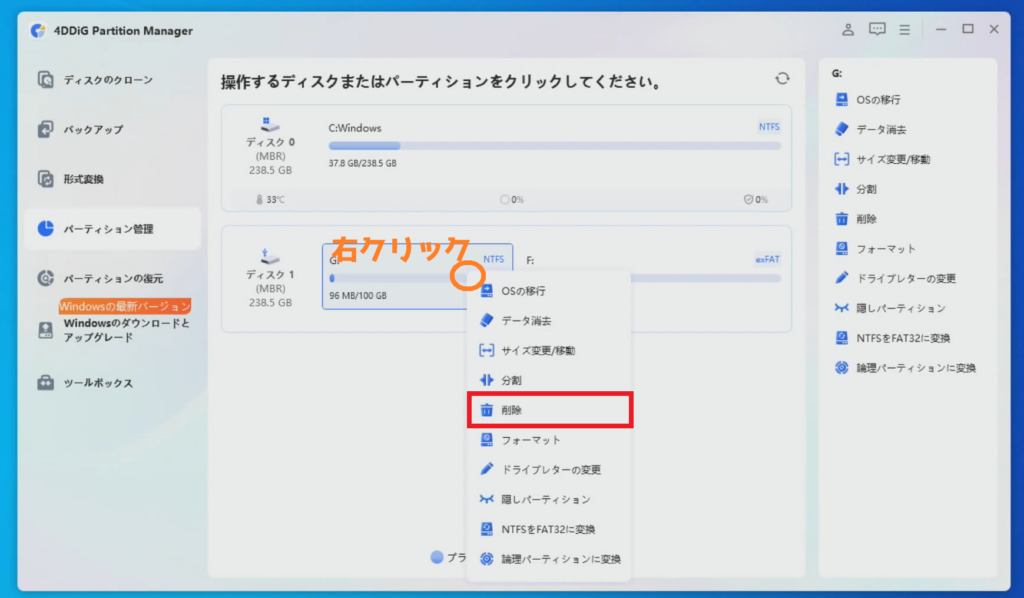Open the パーティション管理 tab in sidebar

click(x=108, y=229)
